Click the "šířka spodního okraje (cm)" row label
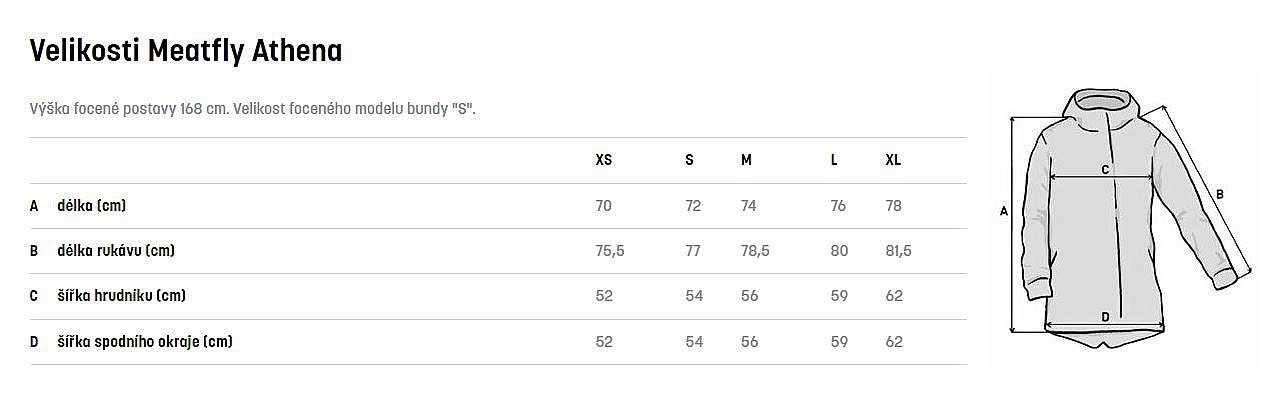 pyautogui.click(x=145, y=342)
